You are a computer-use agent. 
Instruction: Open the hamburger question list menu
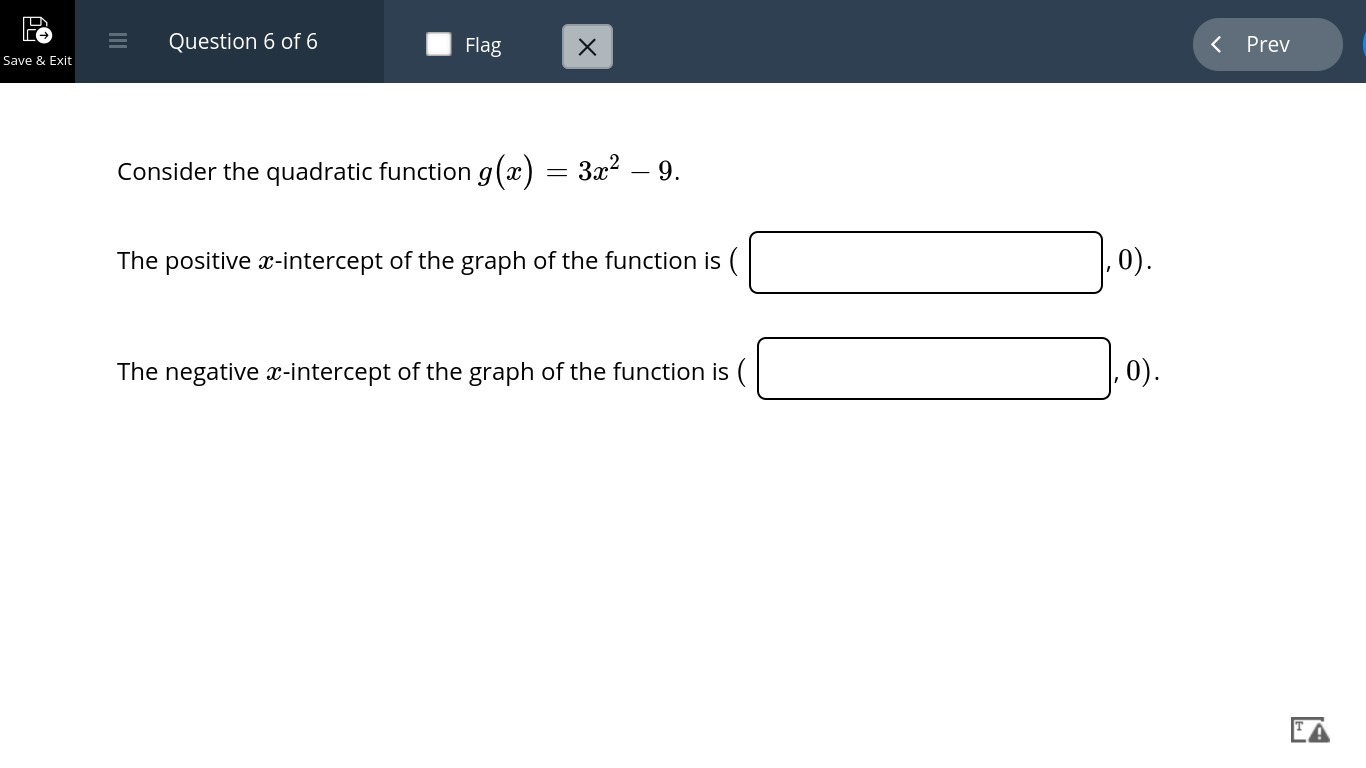[118, 41]
